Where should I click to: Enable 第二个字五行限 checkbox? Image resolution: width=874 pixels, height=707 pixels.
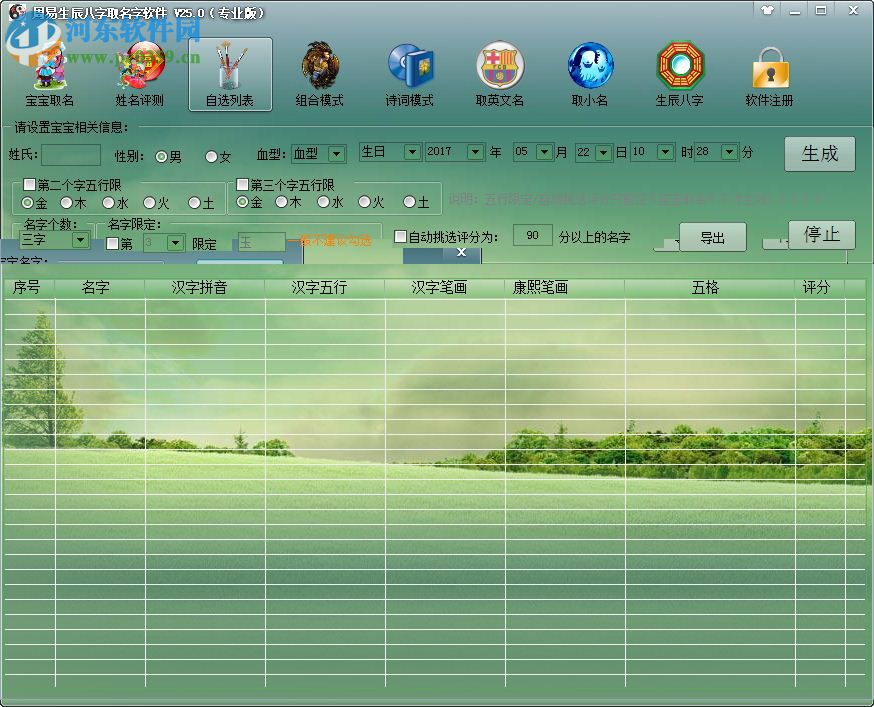point(30,184)
